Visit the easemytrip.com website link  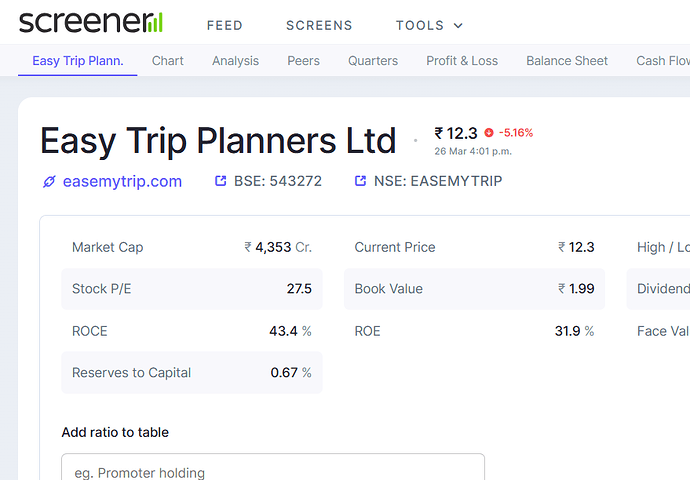[122, 181]
